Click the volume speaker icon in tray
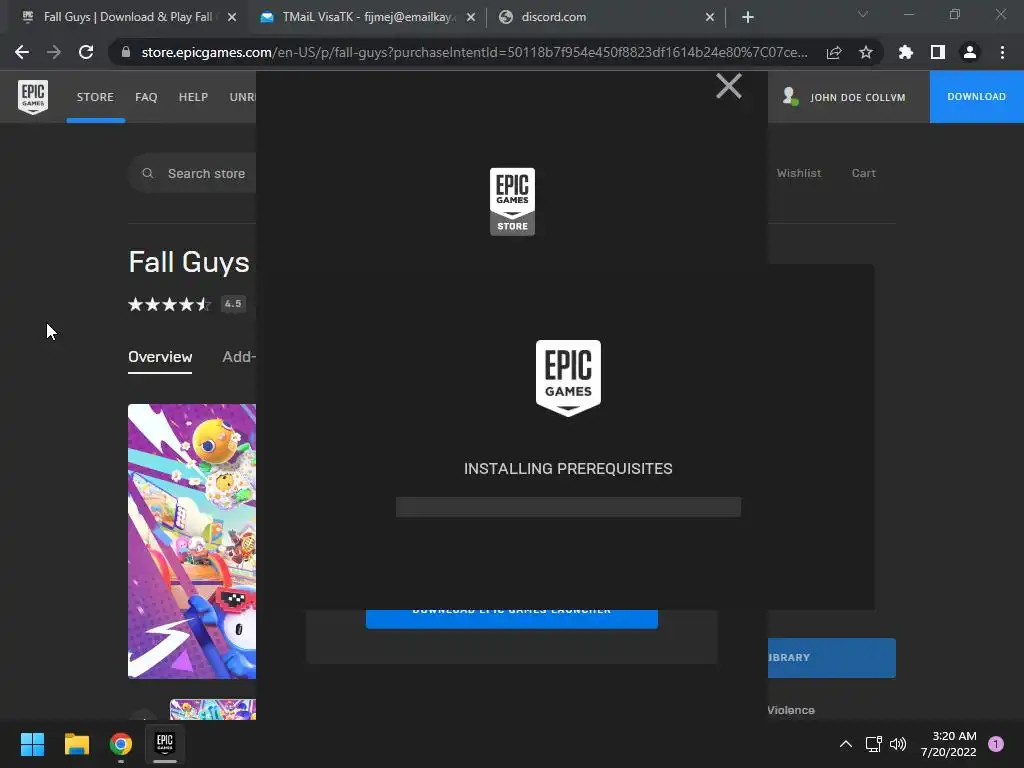1024x768 pixels. 899,744
